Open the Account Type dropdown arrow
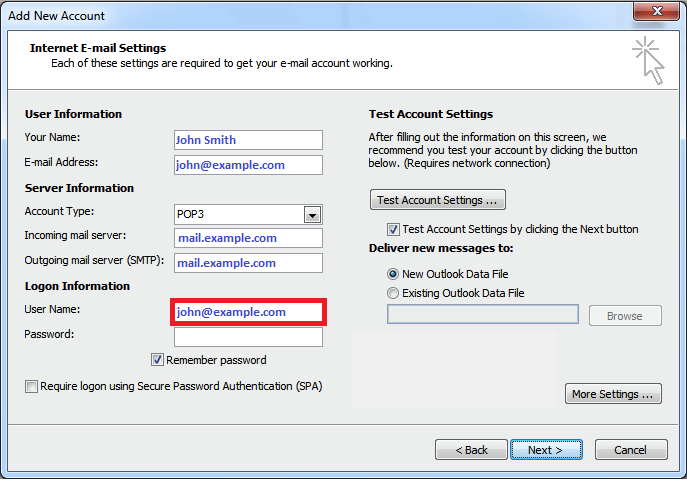This screenshot has height=480, width=687. point(312,215)
